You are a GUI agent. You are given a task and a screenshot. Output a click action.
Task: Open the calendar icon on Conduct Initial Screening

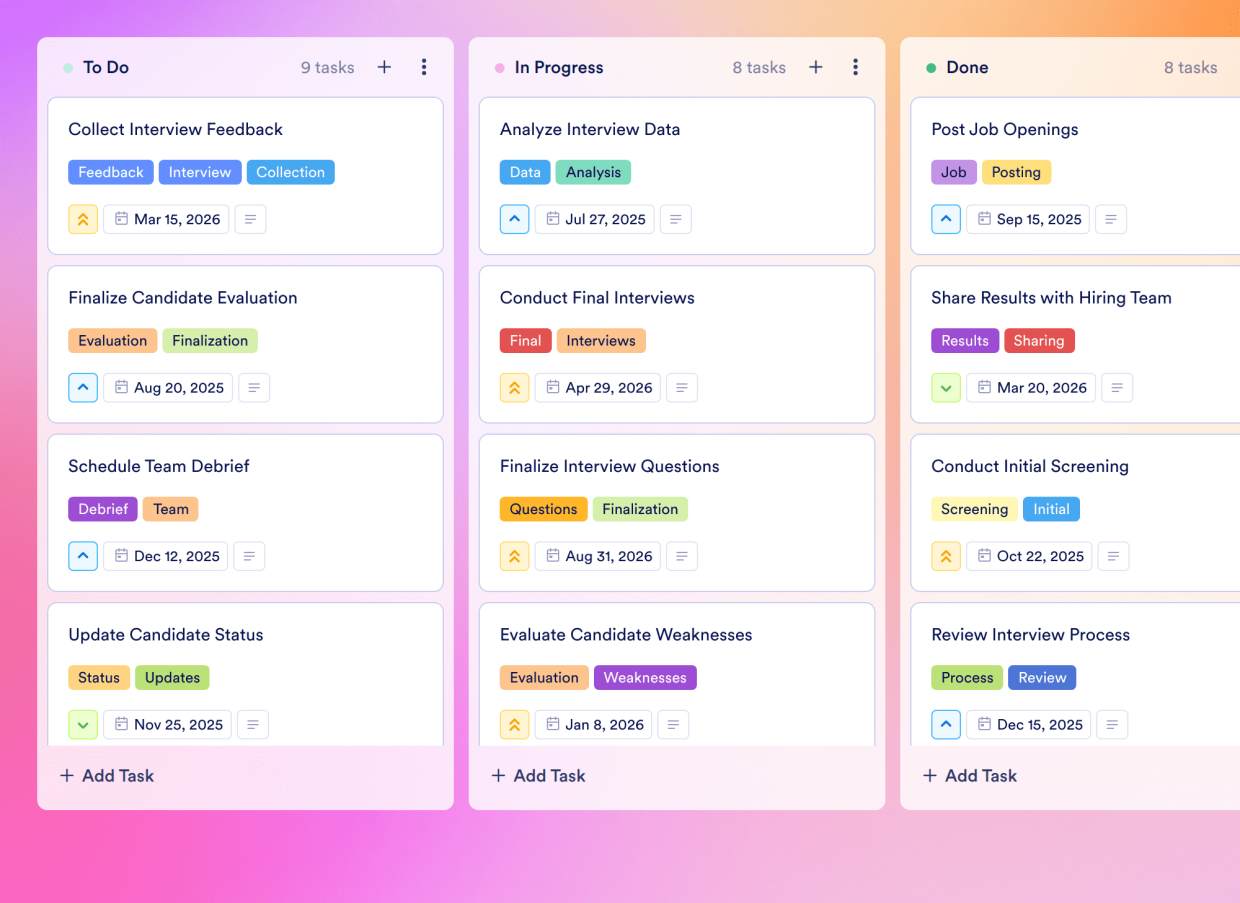[986, 556]
